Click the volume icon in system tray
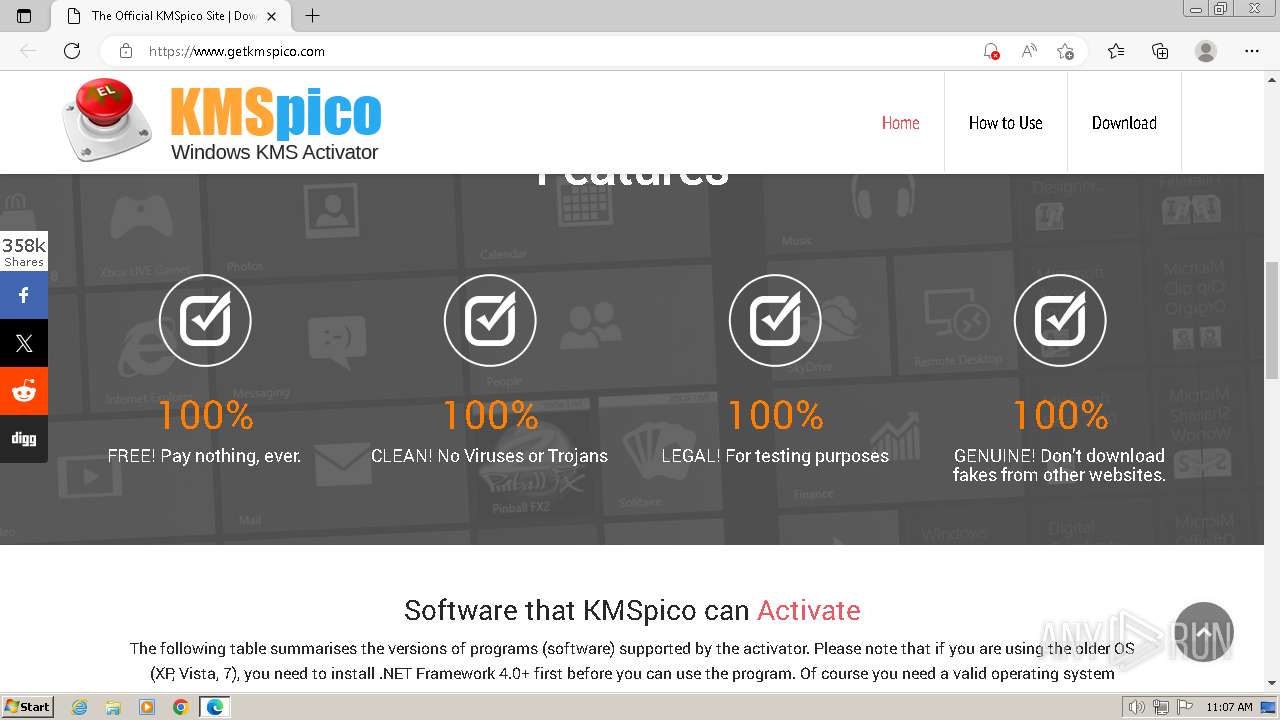 [1138, 707]
